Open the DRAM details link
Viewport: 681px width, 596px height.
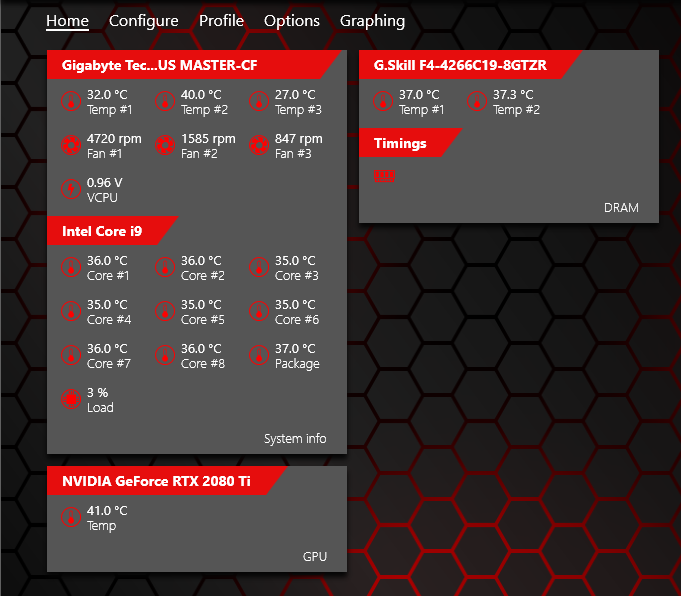coord(621,208)
